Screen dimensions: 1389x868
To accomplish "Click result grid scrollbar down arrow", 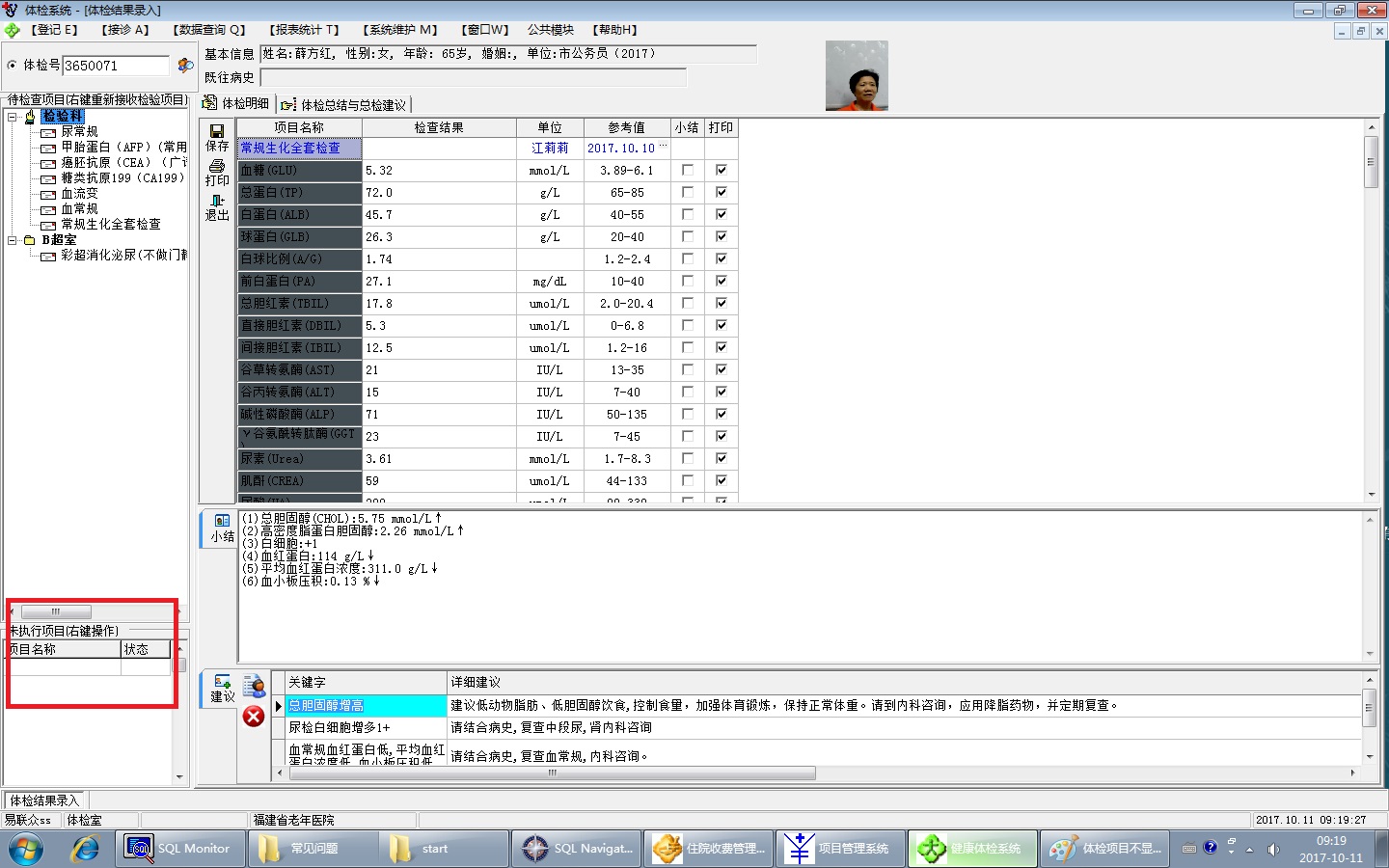I will point(1371,495).
